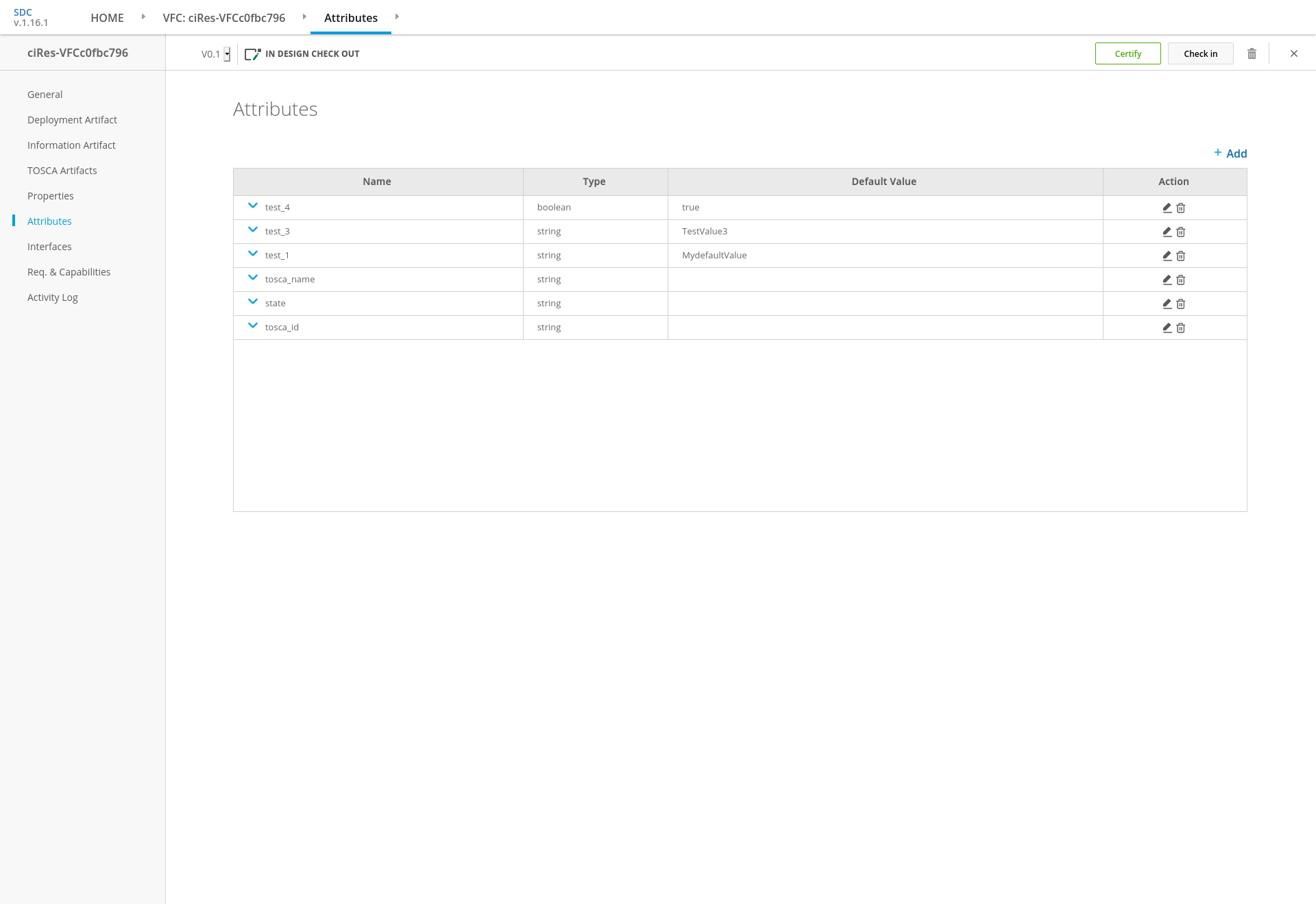Edit the test_1 attribute with pencil icon

pyautogui.click(x=1167, y=256)
